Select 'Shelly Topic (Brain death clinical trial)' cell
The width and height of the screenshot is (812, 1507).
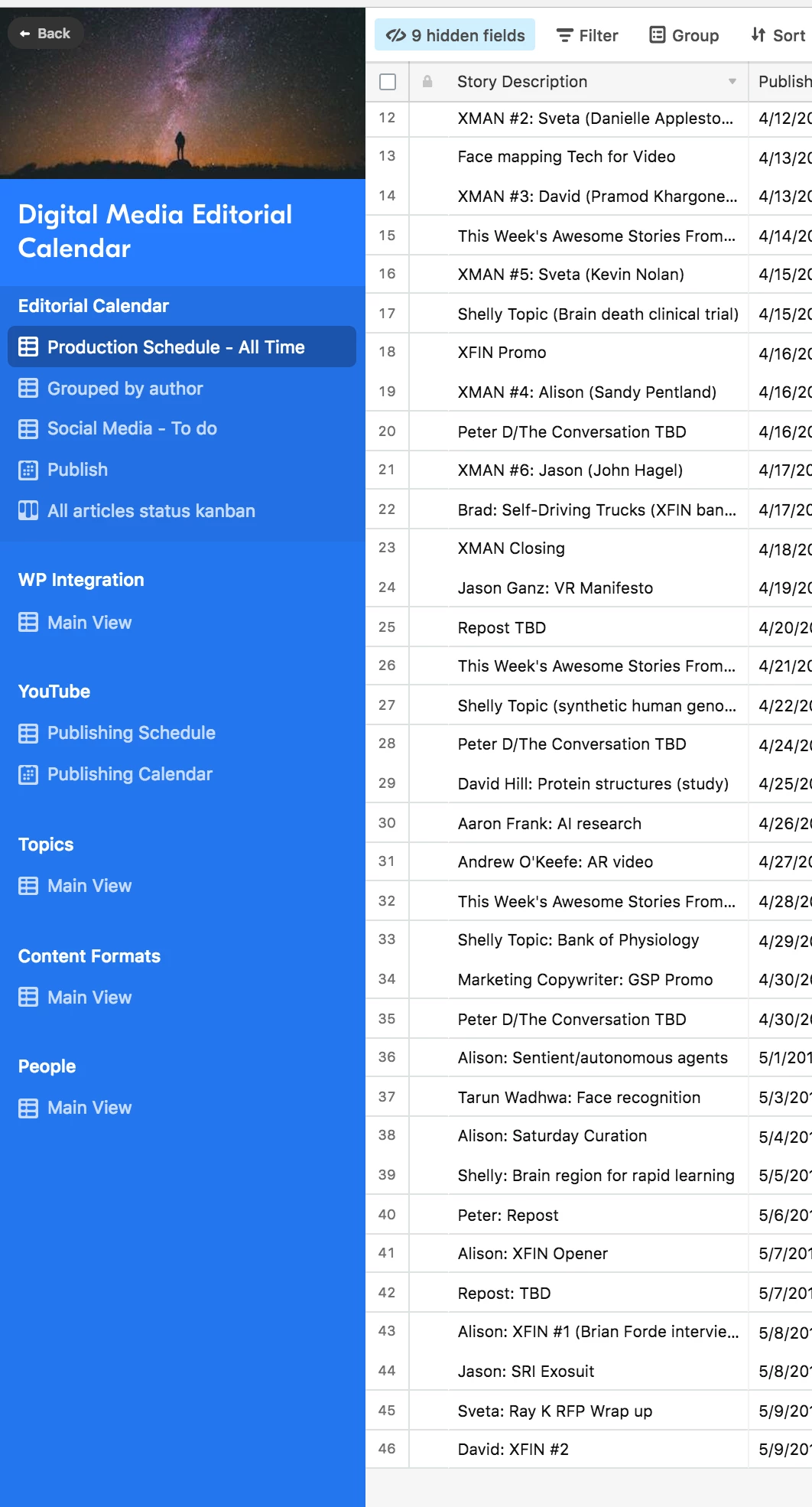598,314
